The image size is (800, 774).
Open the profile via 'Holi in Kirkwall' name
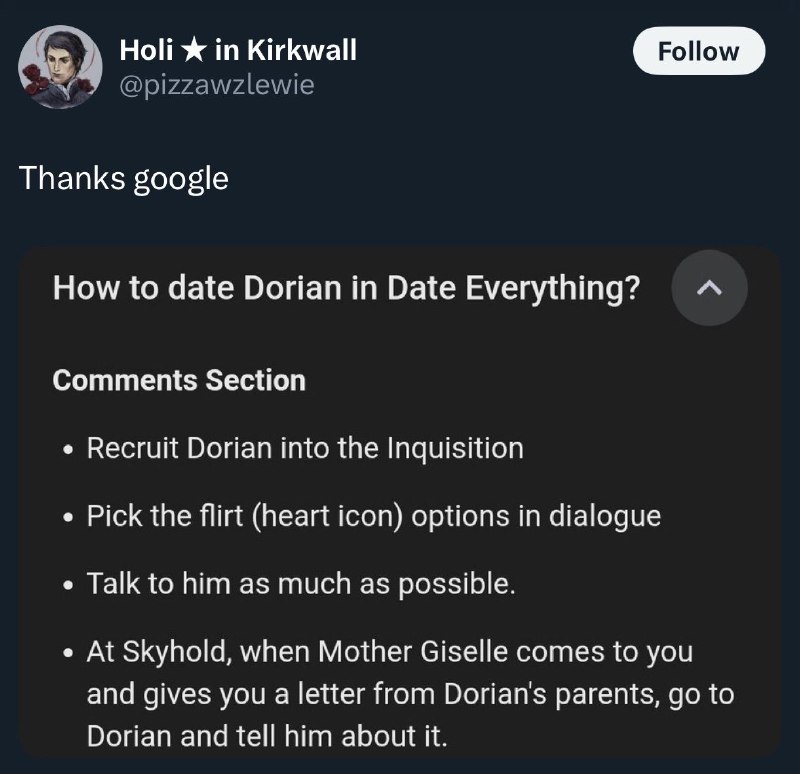point(238,51)
